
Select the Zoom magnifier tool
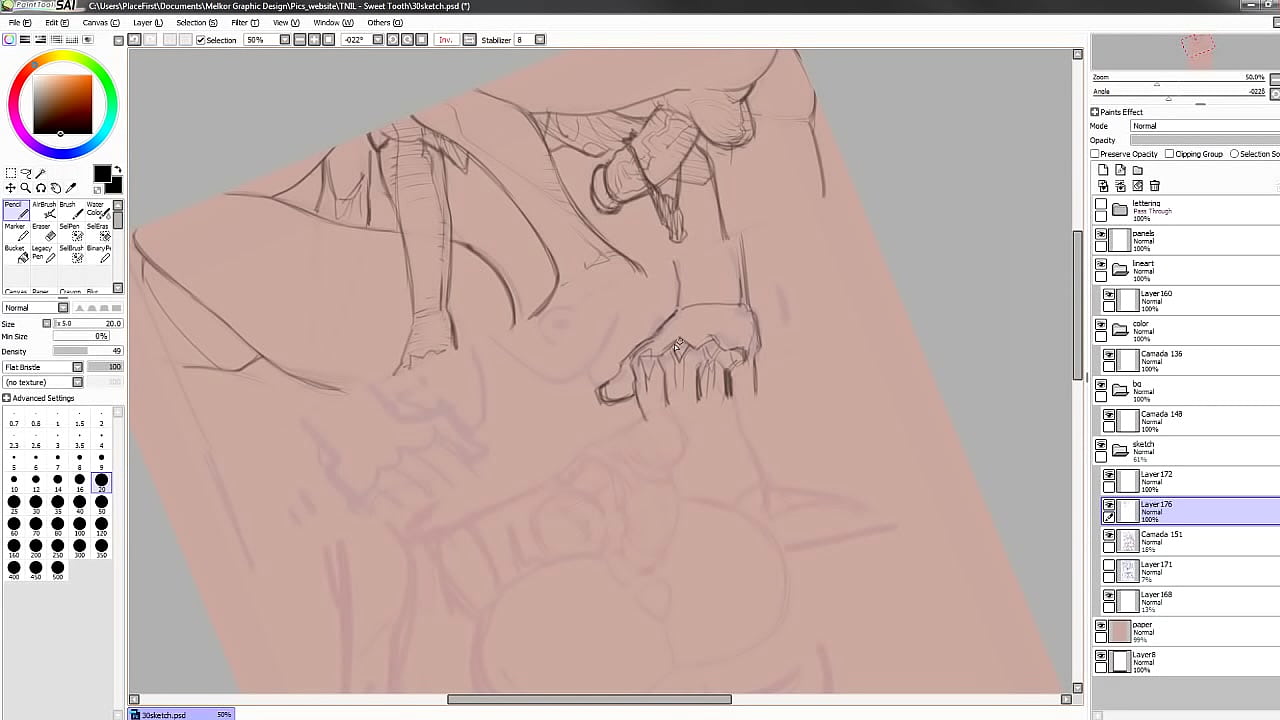24,186
